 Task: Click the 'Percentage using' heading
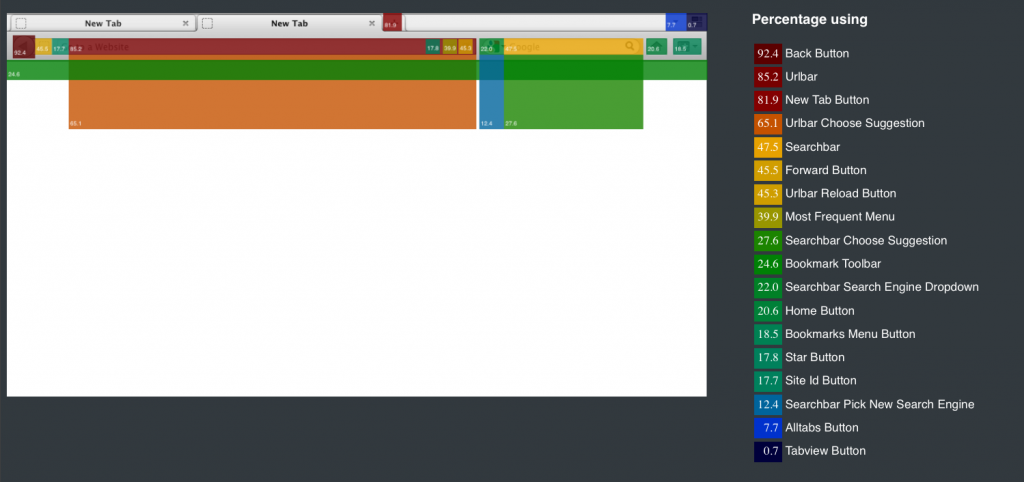[810, 20]
